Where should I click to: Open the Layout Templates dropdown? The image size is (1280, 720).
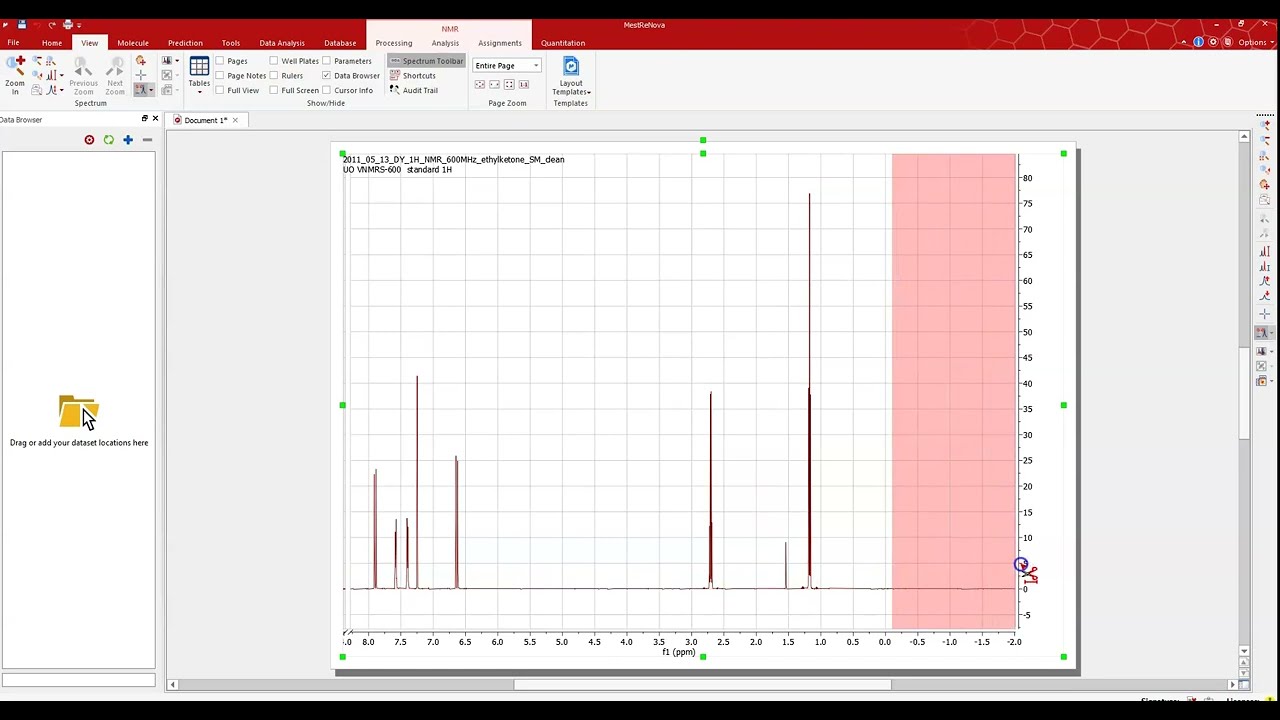click(x=571, y=88)
